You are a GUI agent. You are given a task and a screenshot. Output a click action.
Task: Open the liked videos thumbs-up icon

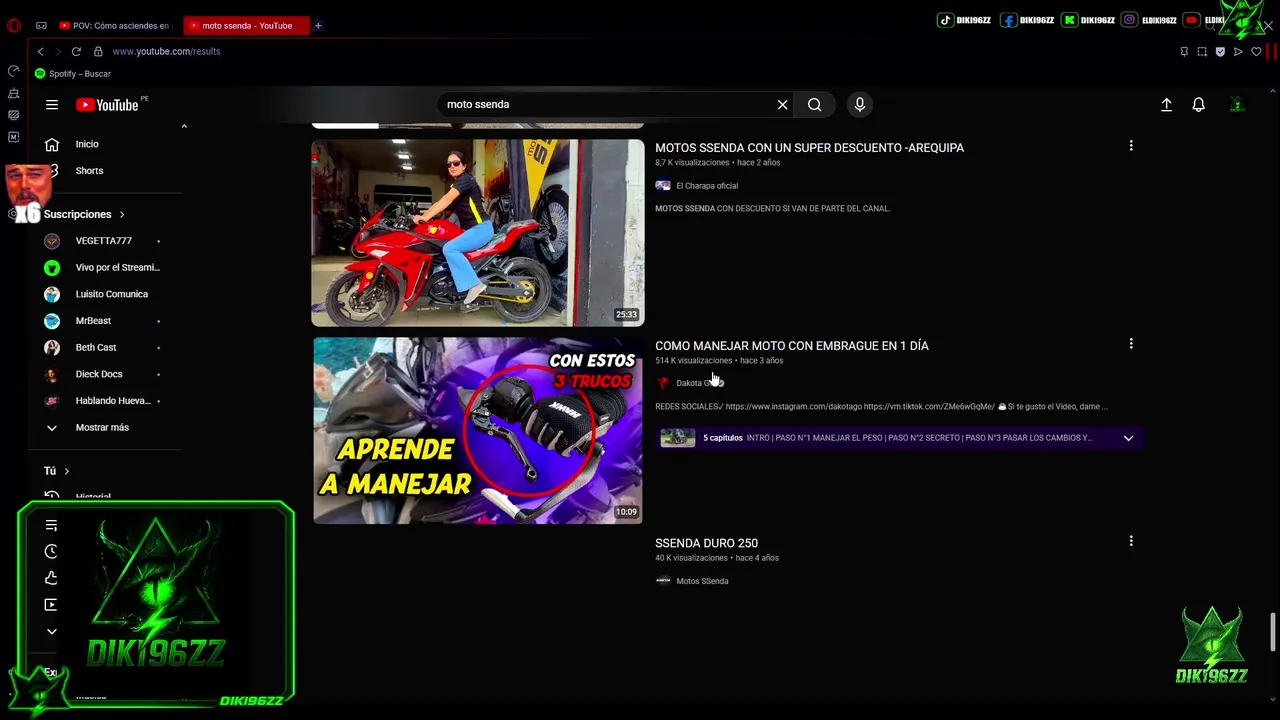(x=51, y=578)
